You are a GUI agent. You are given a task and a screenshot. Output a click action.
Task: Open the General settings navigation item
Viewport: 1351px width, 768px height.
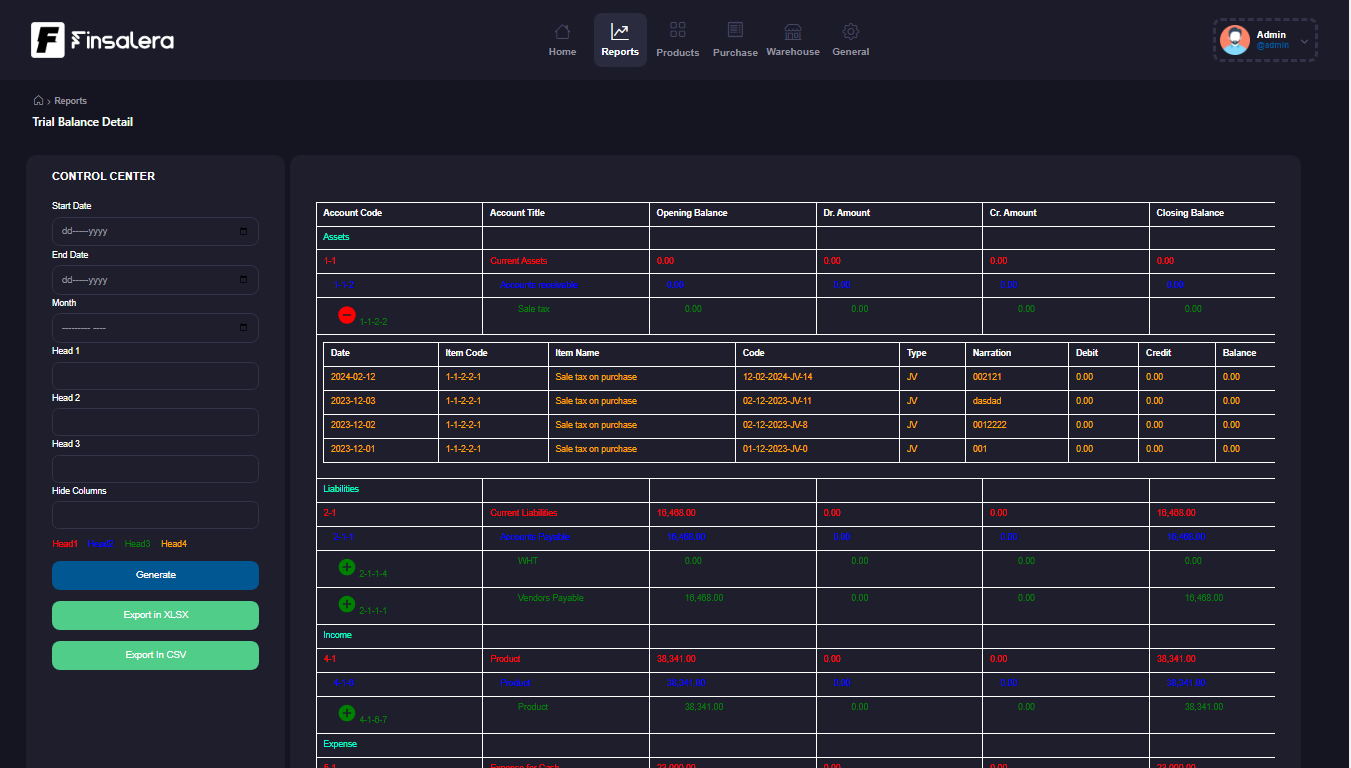(x=851, y=40)
